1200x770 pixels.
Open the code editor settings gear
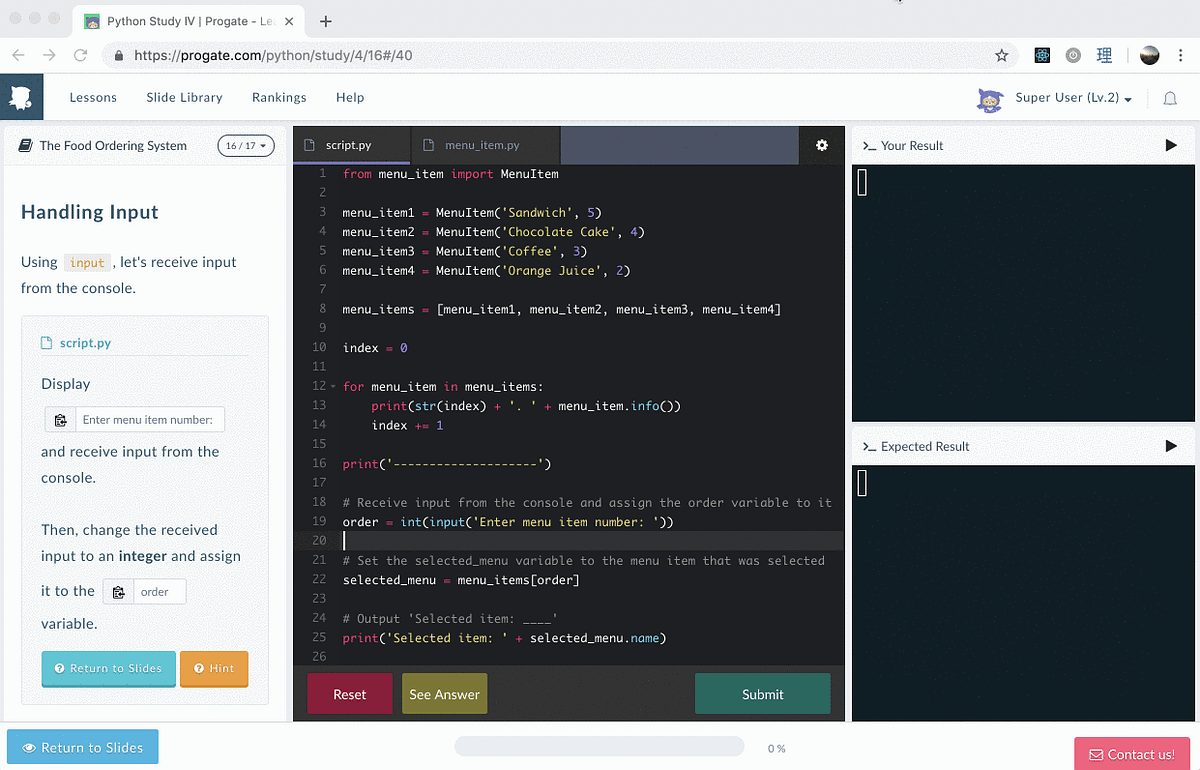(821, 145)
